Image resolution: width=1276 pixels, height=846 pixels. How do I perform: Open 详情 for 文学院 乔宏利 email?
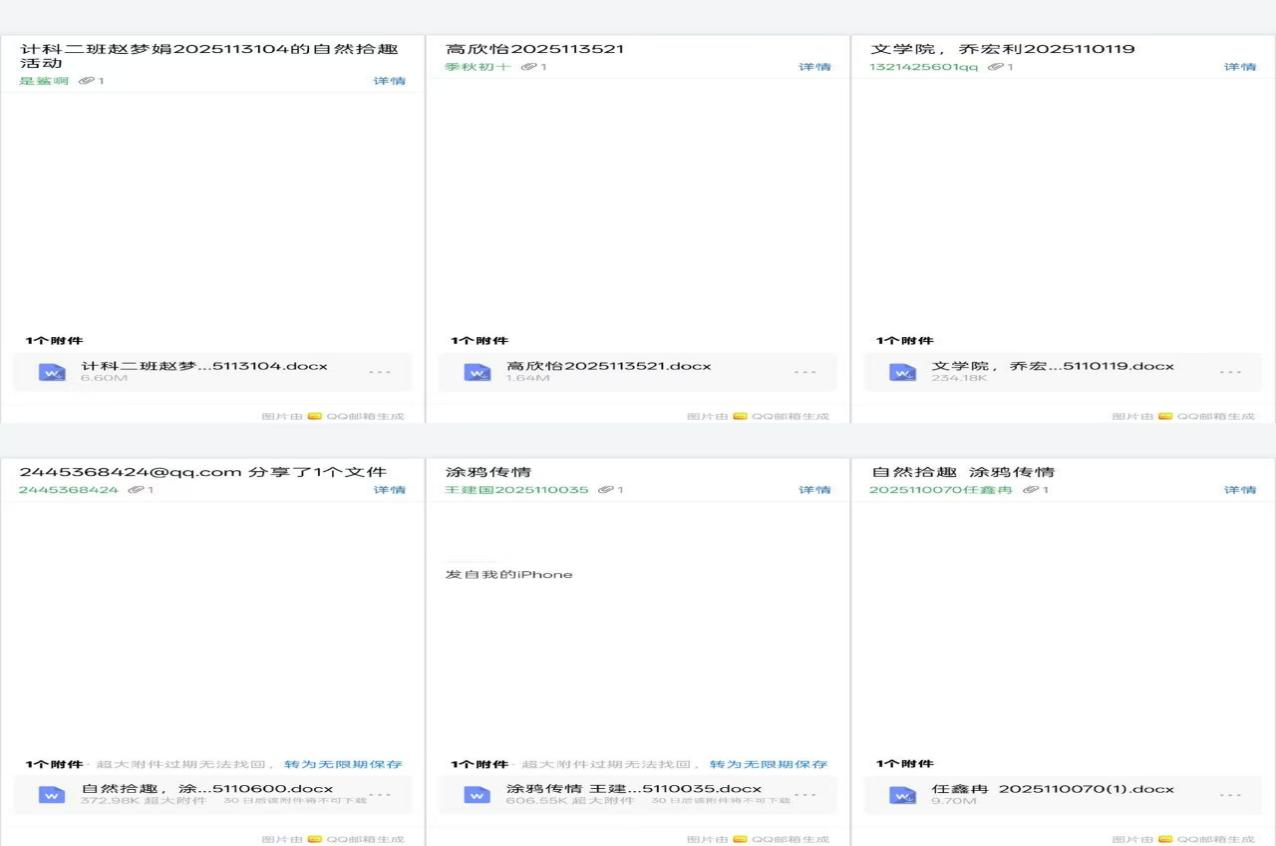[x=1240, y=67]
